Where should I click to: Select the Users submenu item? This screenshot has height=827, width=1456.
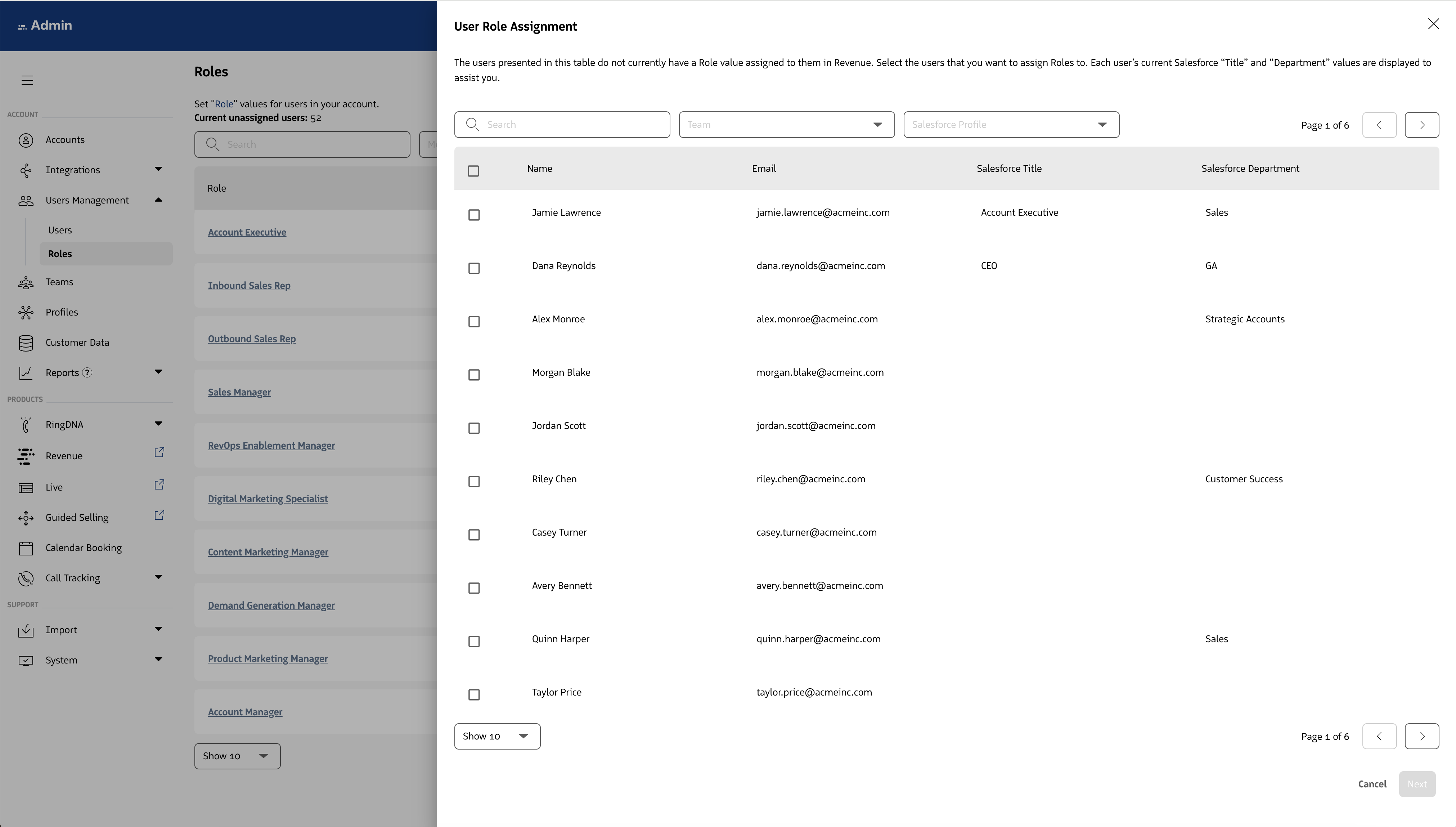pyautogui.click(x=60, y=230)
